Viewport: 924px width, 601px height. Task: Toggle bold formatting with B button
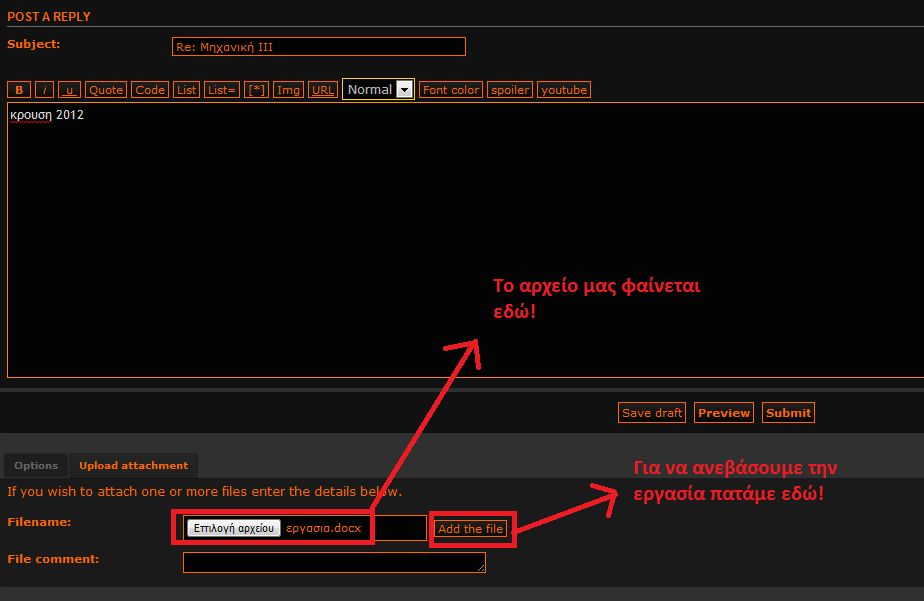pyautogui.click(x=19, y=90)
